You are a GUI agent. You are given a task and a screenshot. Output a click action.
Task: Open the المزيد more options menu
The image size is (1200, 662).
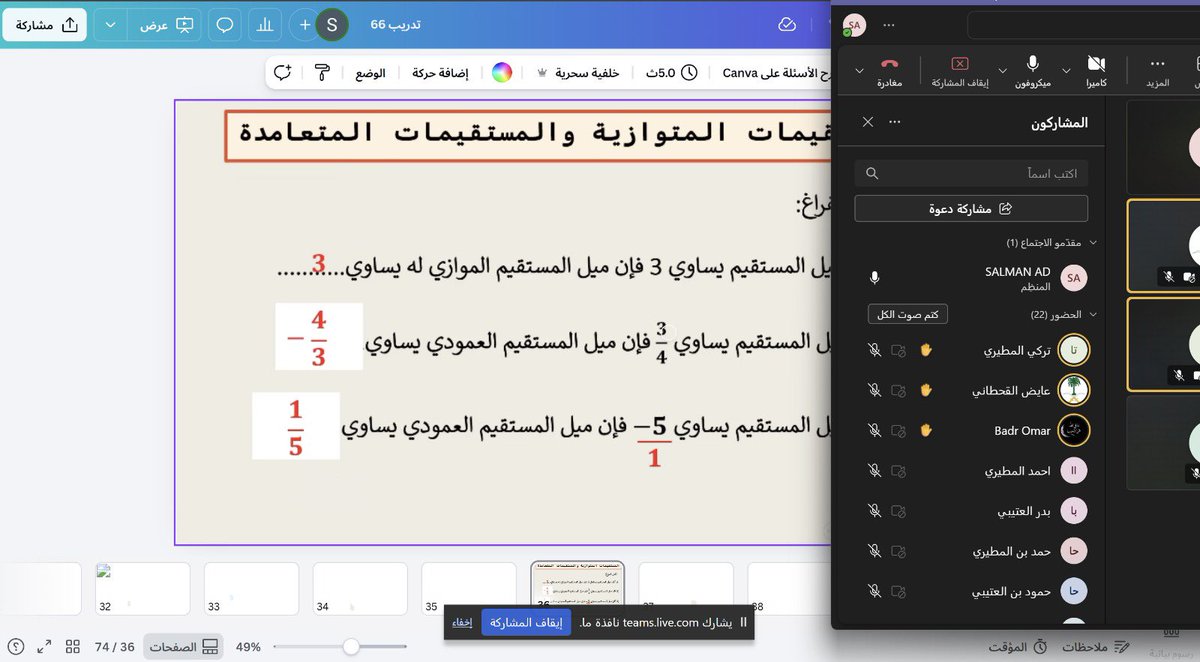click(1157, 62)
